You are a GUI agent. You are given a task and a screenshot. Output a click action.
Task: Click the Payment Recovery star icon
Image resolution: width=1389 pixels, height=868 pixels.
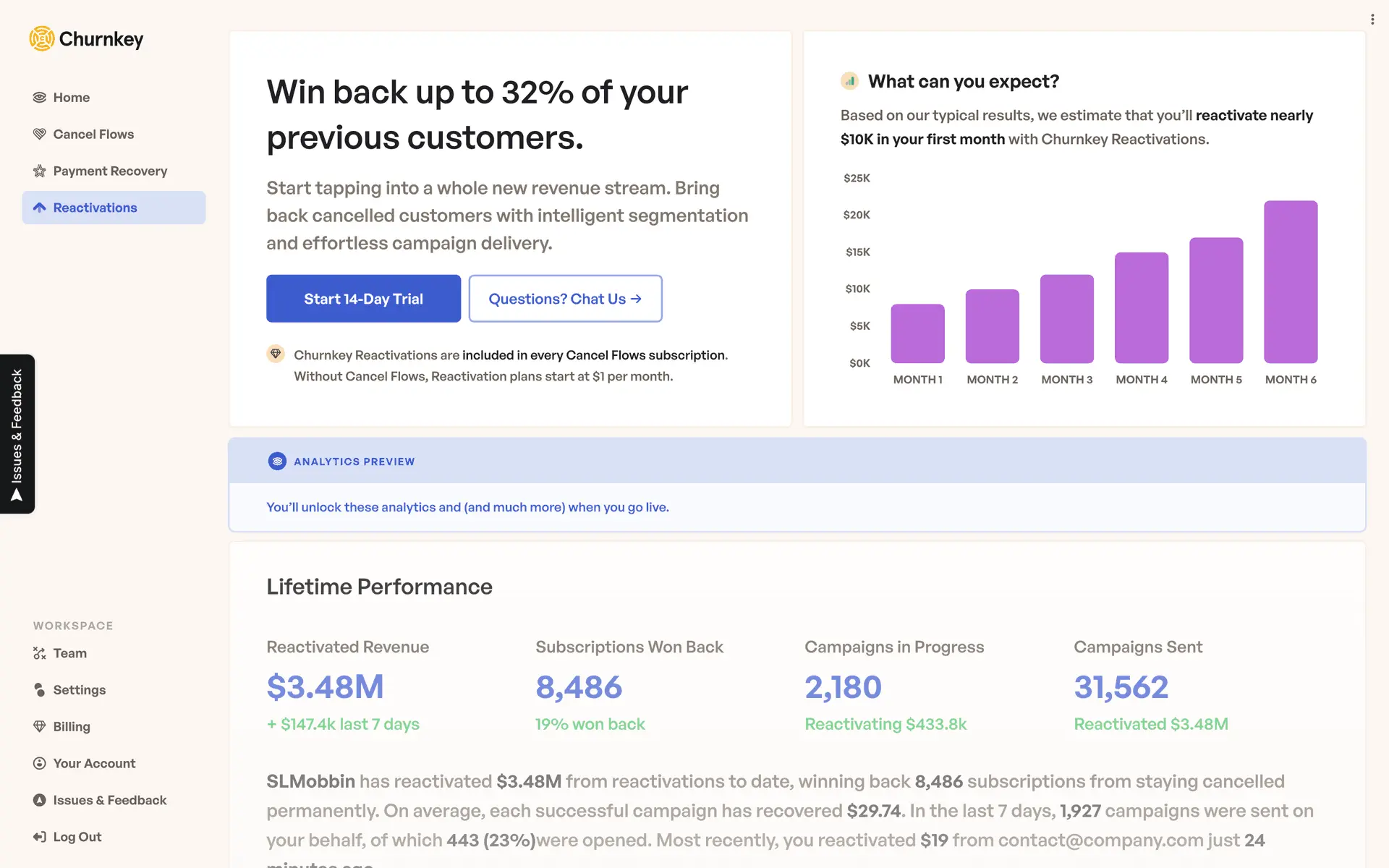(x=39, y=171)
